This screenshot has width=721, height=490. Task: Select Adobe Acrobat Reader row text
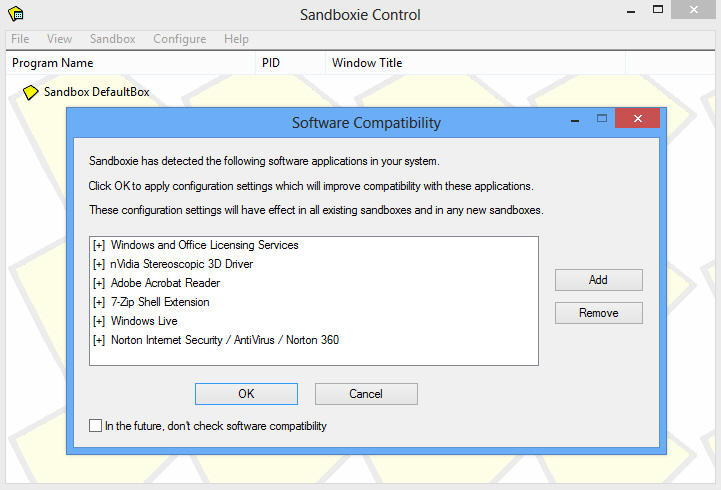tap(166, 283)
